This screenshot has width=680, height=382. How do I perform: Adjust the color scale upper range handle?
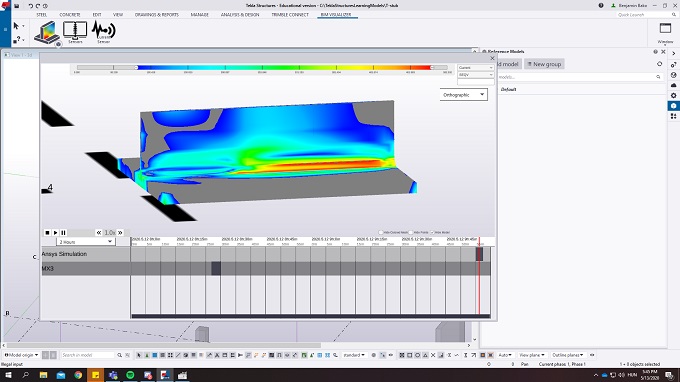coord(432,68)
